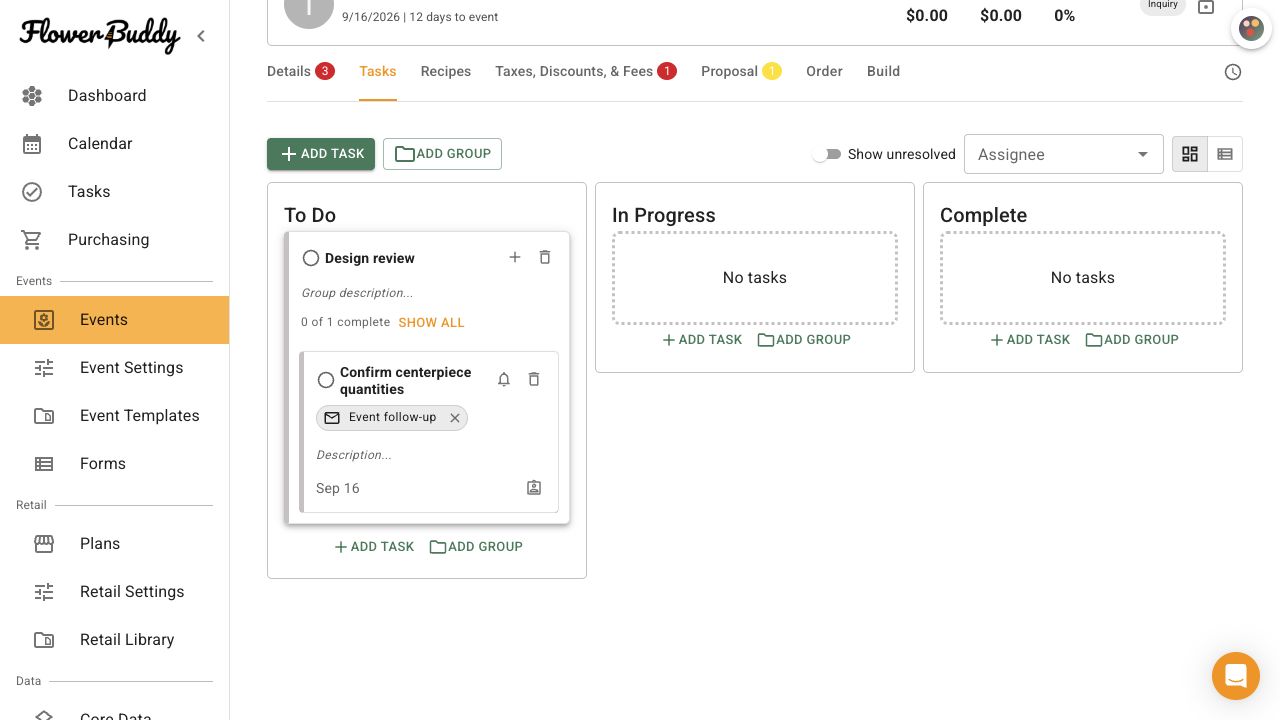Viewport: 1280px width, 720px height.
Task: Click ADD TASK under In Progress
Action: (702, 340)
